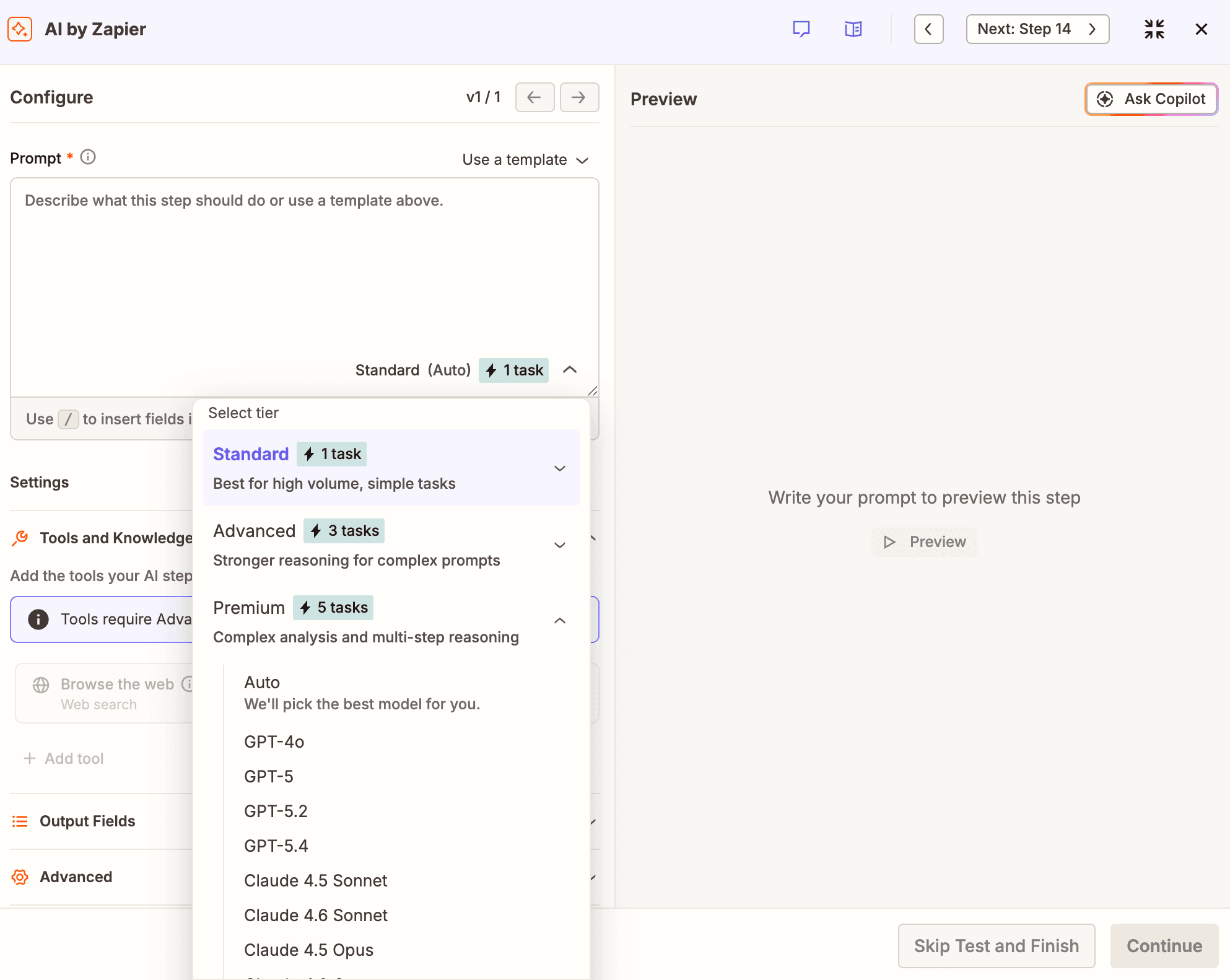Click the Settings heading
1230x980 pixels.
tap(39, 483)
